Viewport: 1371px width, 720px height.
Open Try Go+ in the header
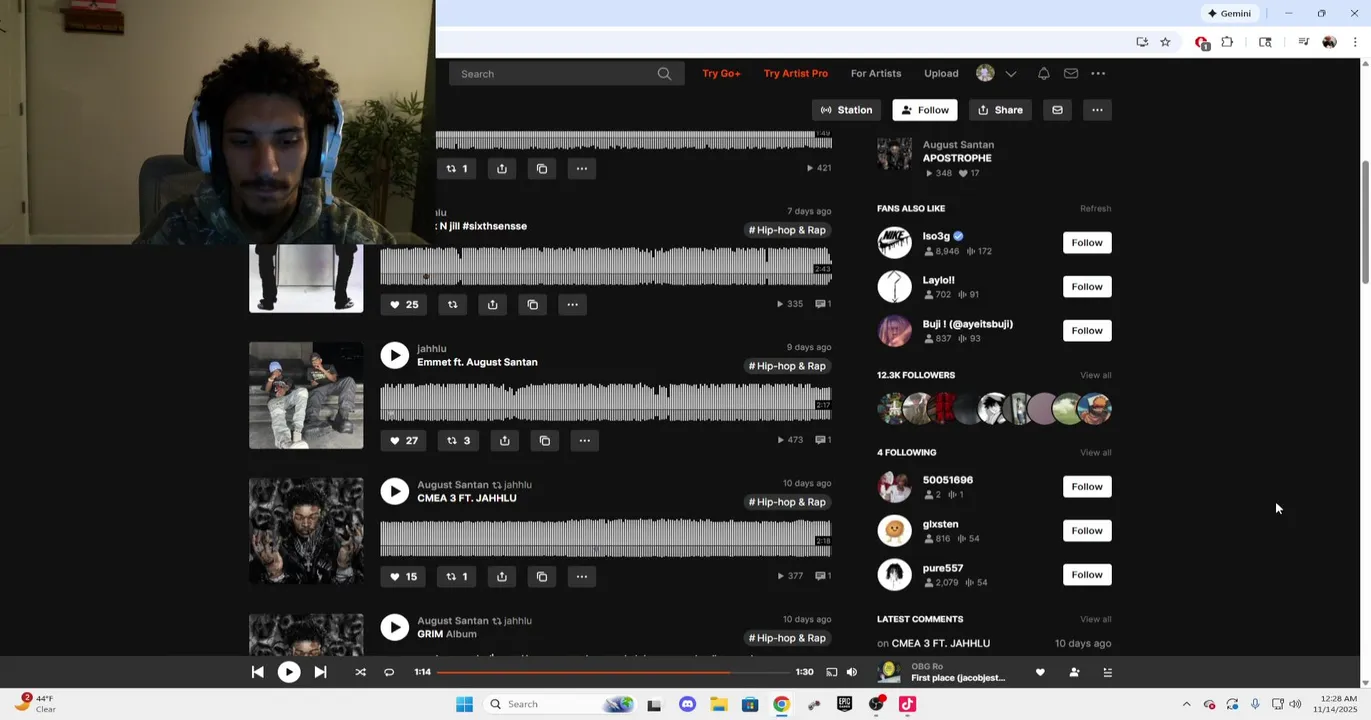coord(721,73)
